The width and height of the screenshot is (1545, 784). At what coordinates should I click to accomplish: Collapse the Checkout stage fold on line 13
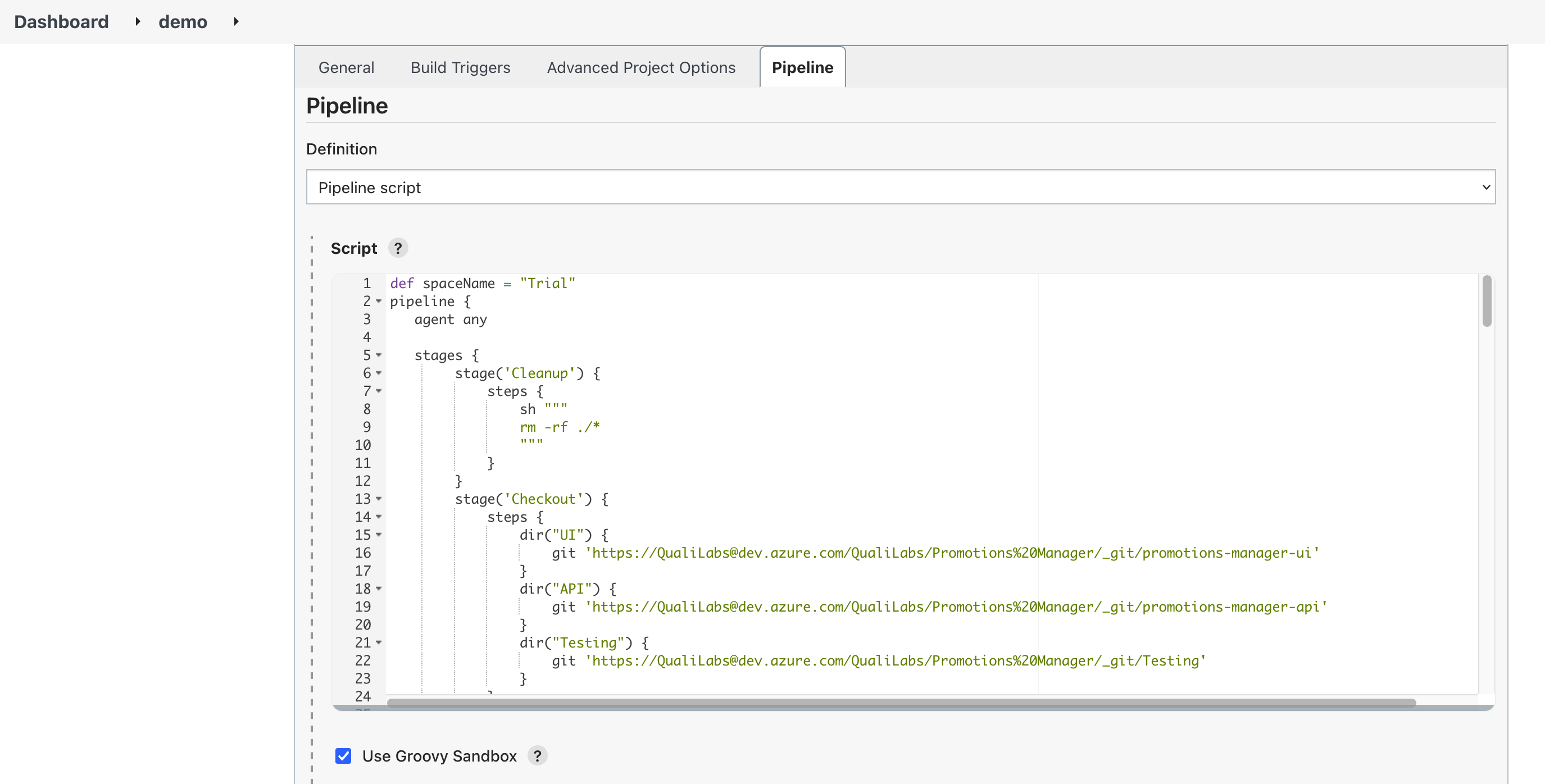[379, 499]
